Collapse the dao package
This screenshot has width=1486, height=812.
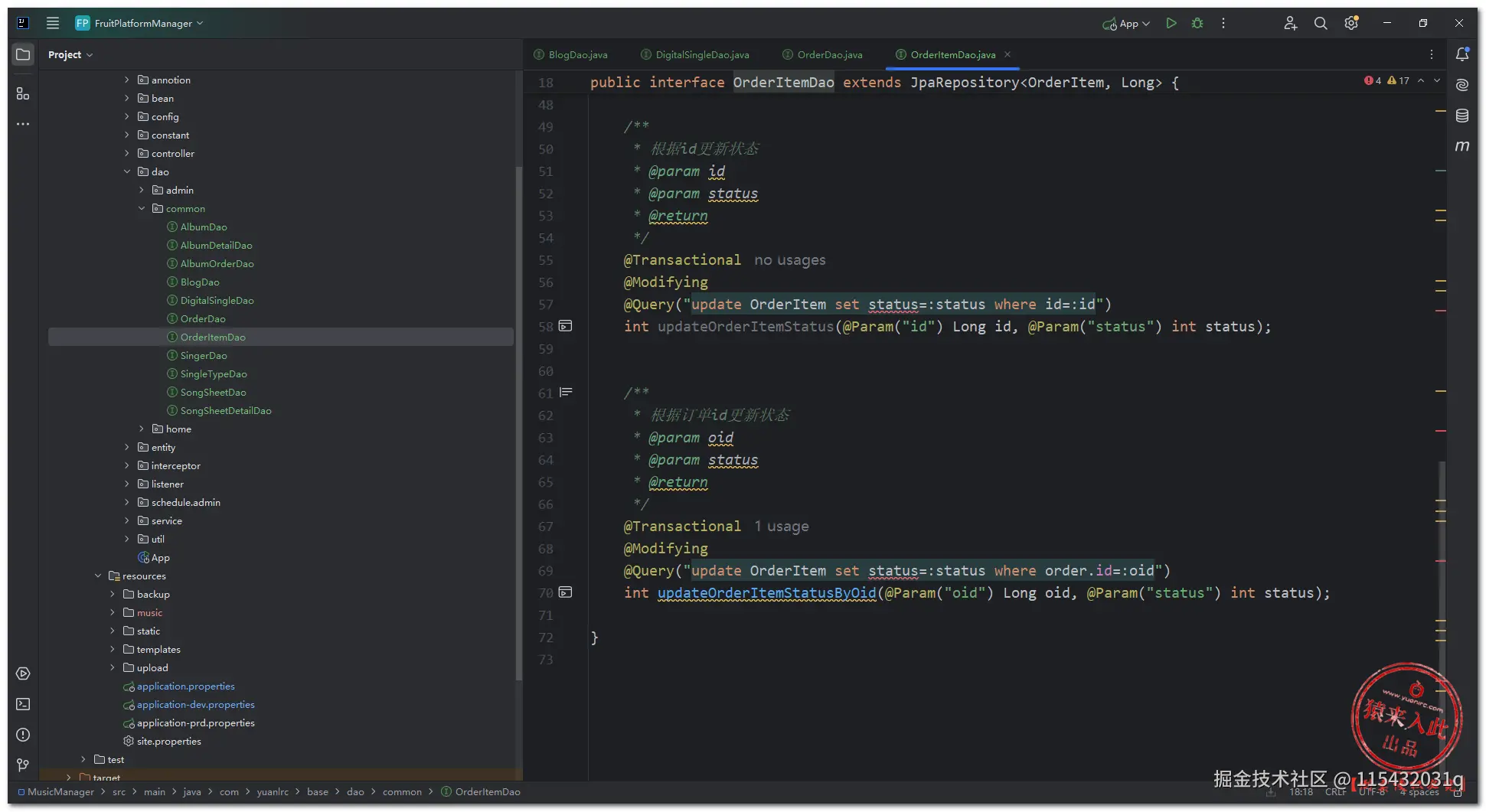127,171
